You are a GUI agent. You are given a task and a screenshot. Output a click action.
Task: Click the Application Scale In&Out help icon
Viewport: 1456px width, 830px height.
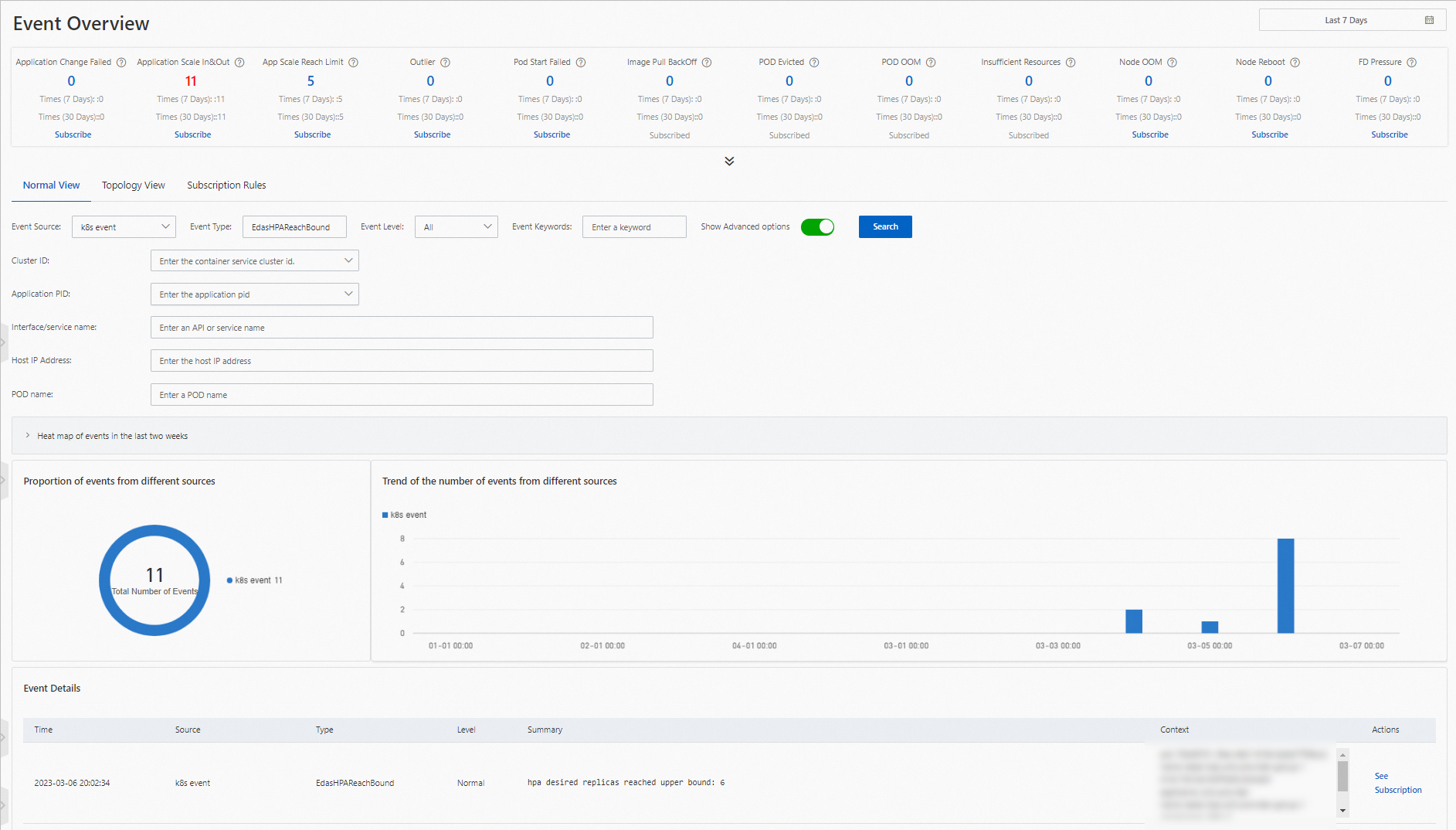pos(238,62)
